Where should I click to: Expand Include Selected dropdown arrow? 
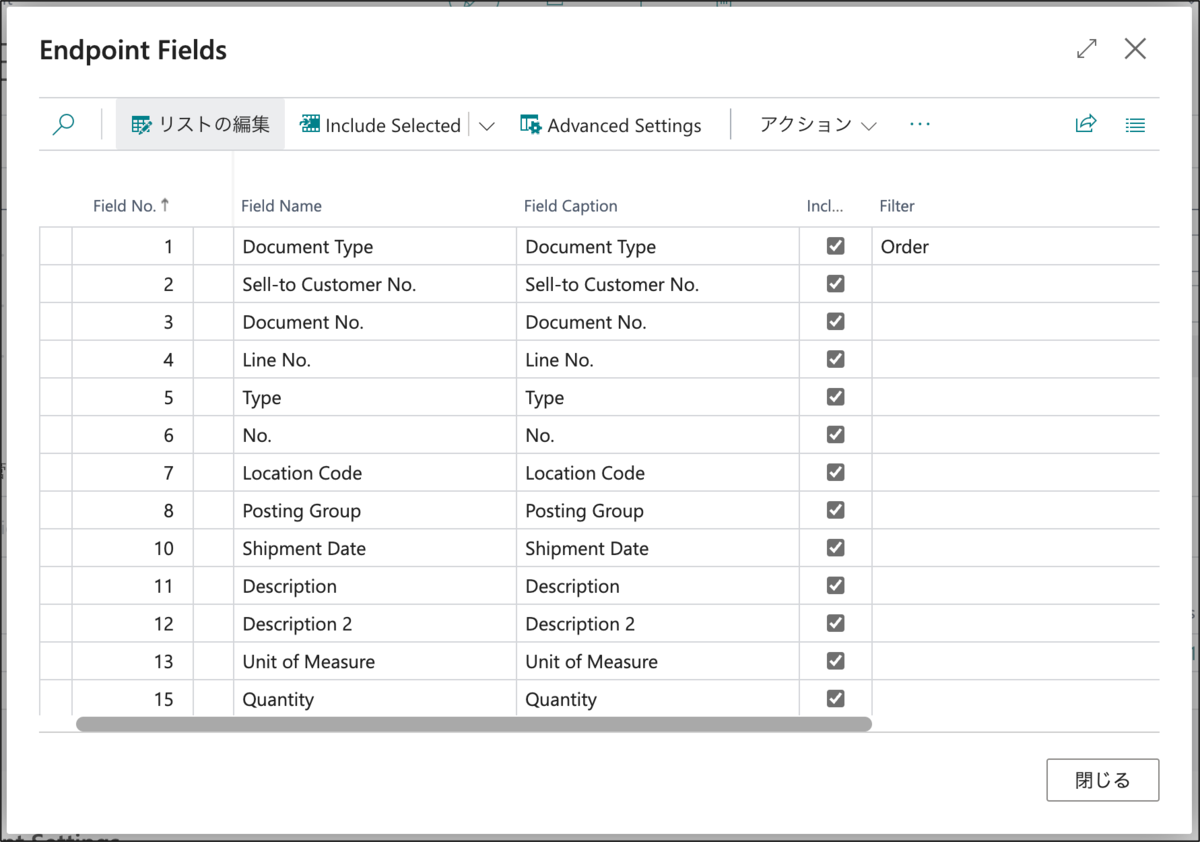487,126
